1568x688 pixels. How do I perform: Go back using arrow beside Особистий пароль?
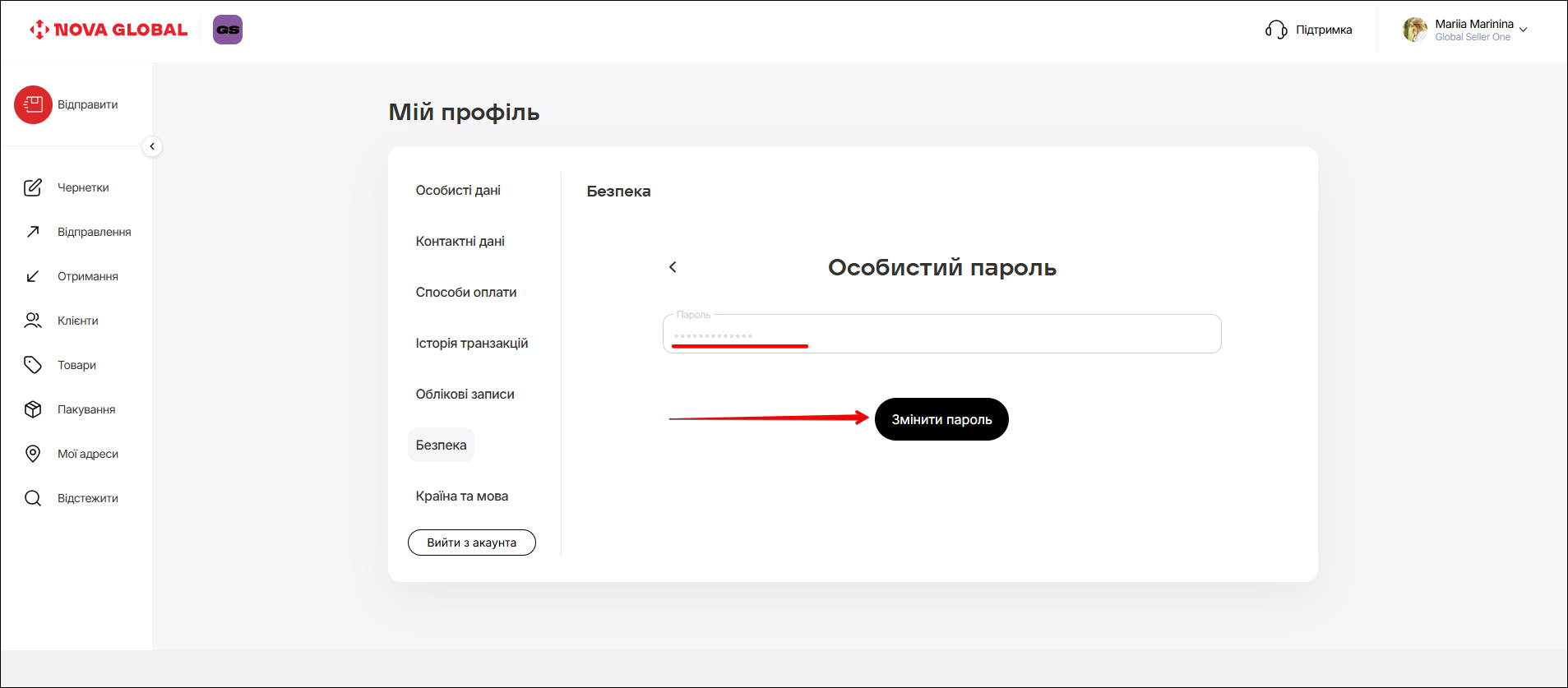pyautogui.click(x=673, y=267)
